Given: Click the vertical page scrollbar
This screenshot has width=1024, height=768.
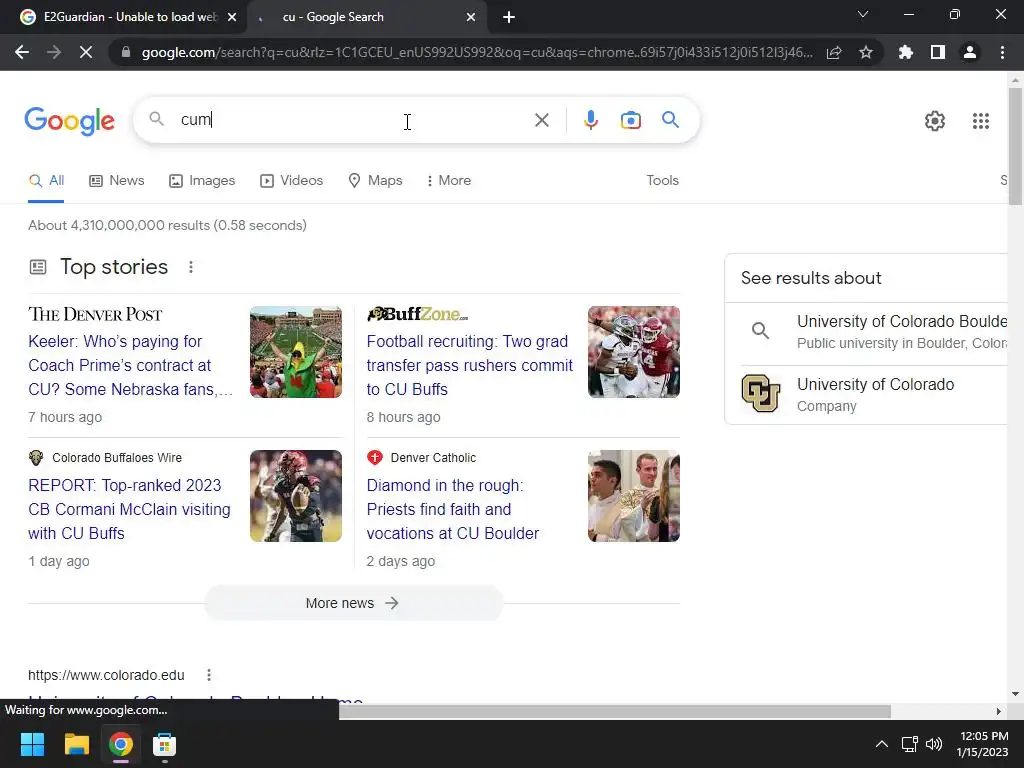Looking at the screenshot, I should coord(1015,147).
